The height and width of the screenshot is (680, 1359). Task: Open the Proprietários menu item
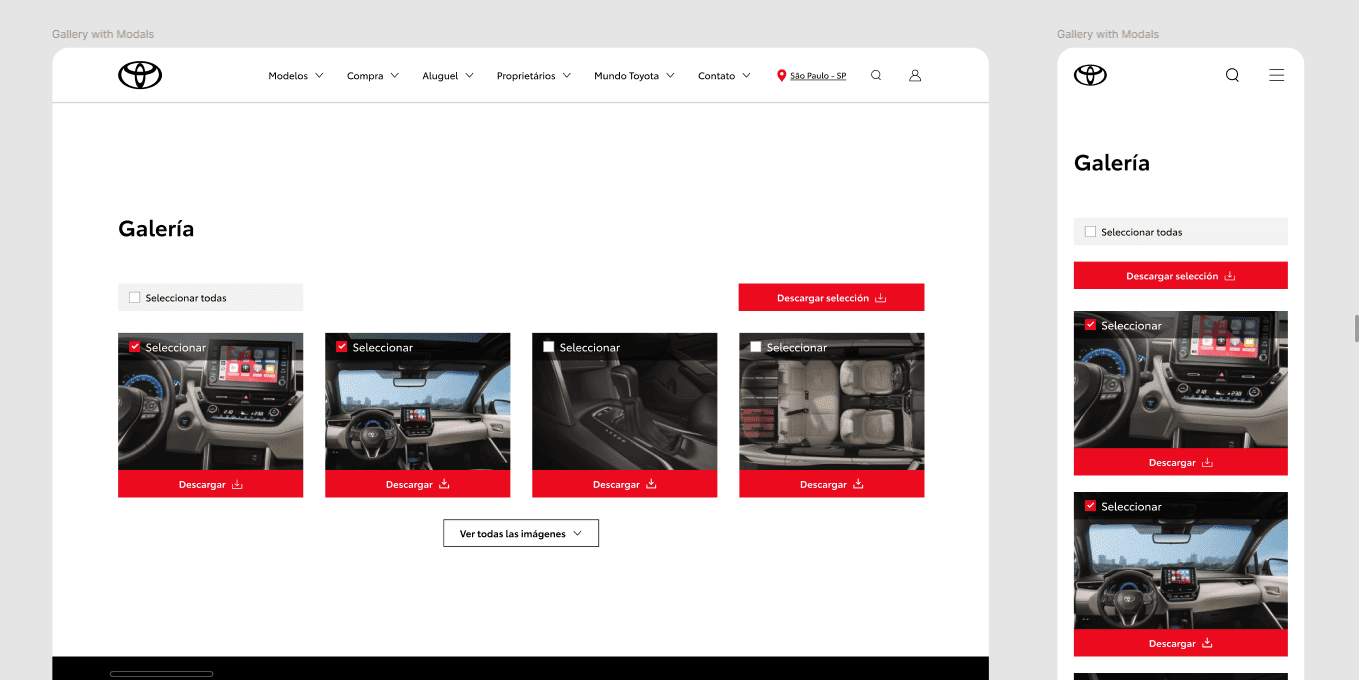(x=533, y=76)
